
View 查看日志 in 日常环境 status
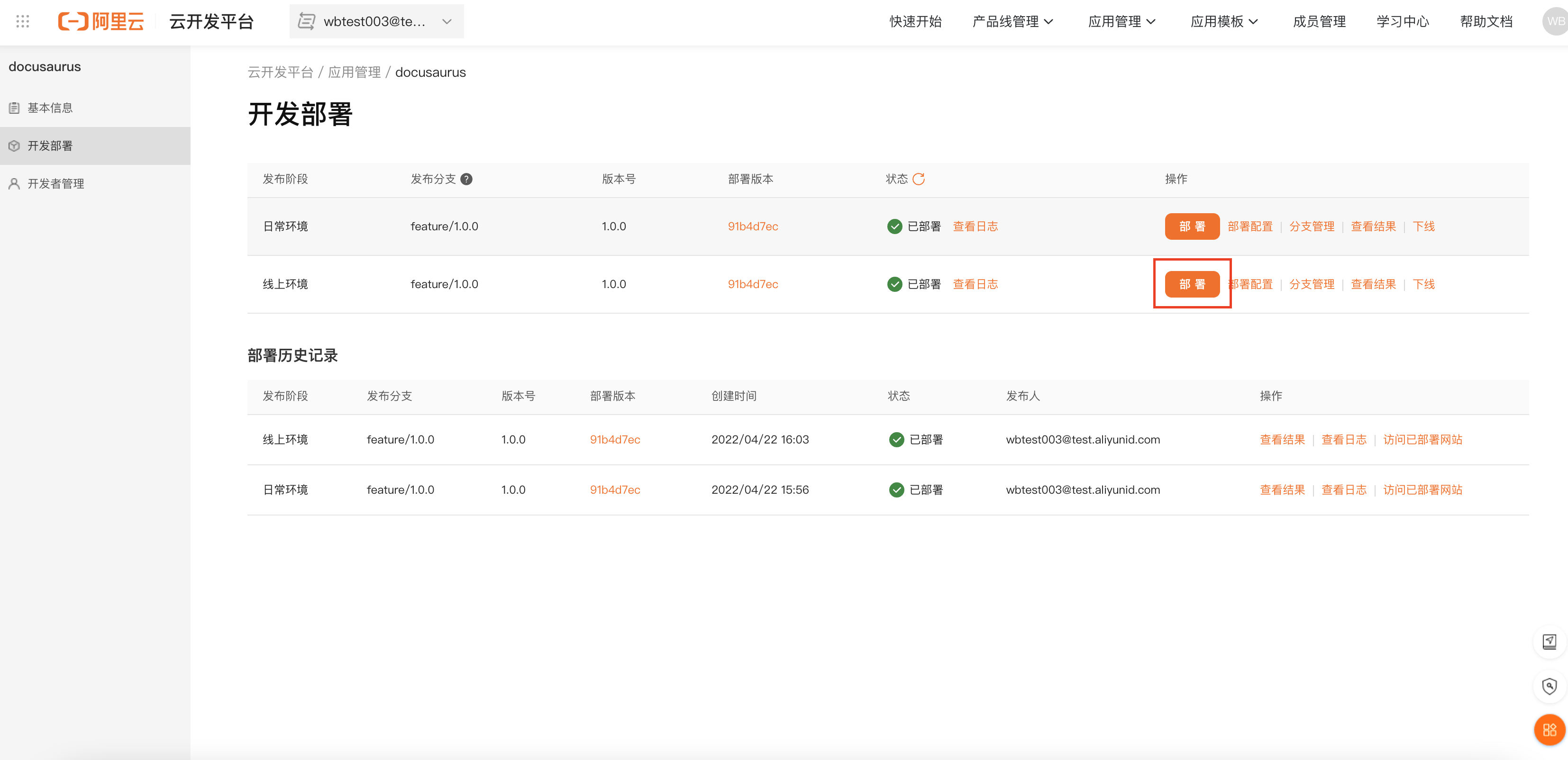[975, 226]
